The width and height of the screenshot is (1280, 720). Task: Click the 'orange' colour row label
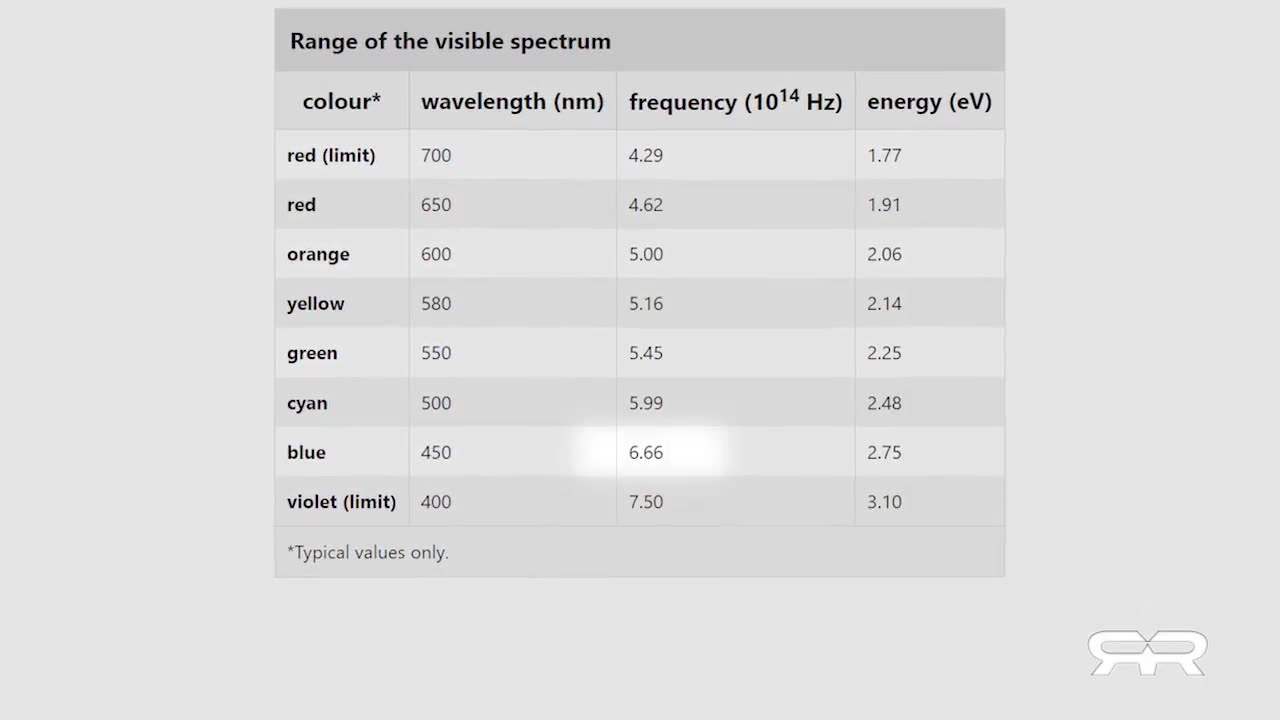(318, 254)
